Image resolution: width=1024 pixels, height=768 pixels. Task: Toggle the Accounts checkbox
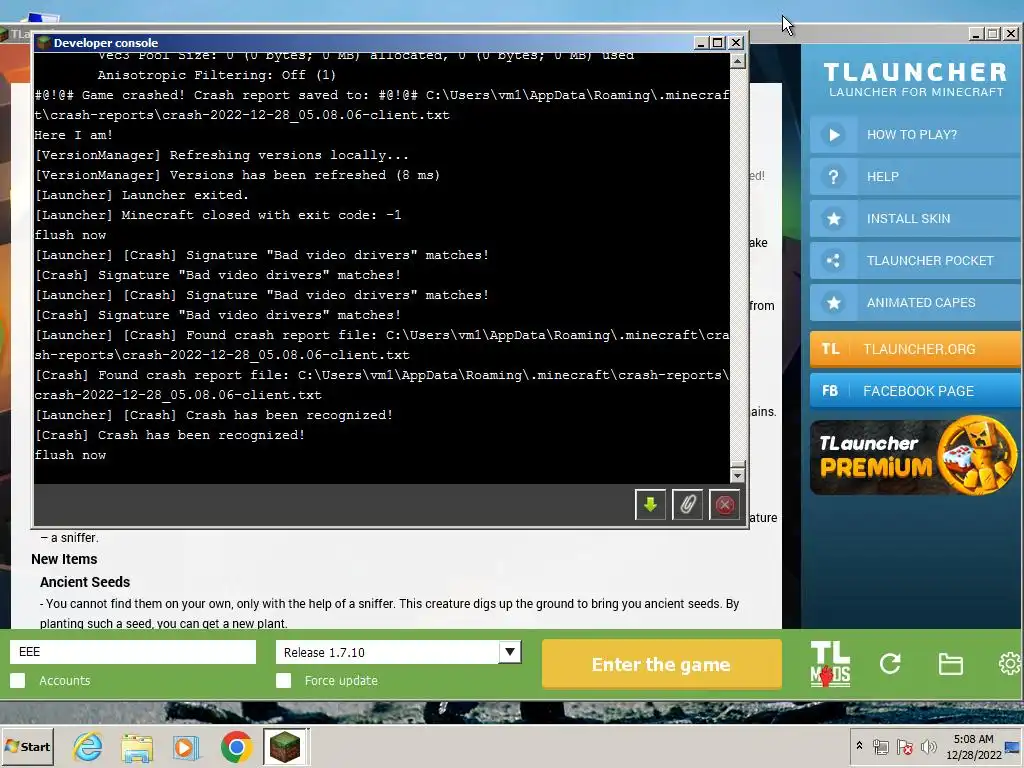18,680
